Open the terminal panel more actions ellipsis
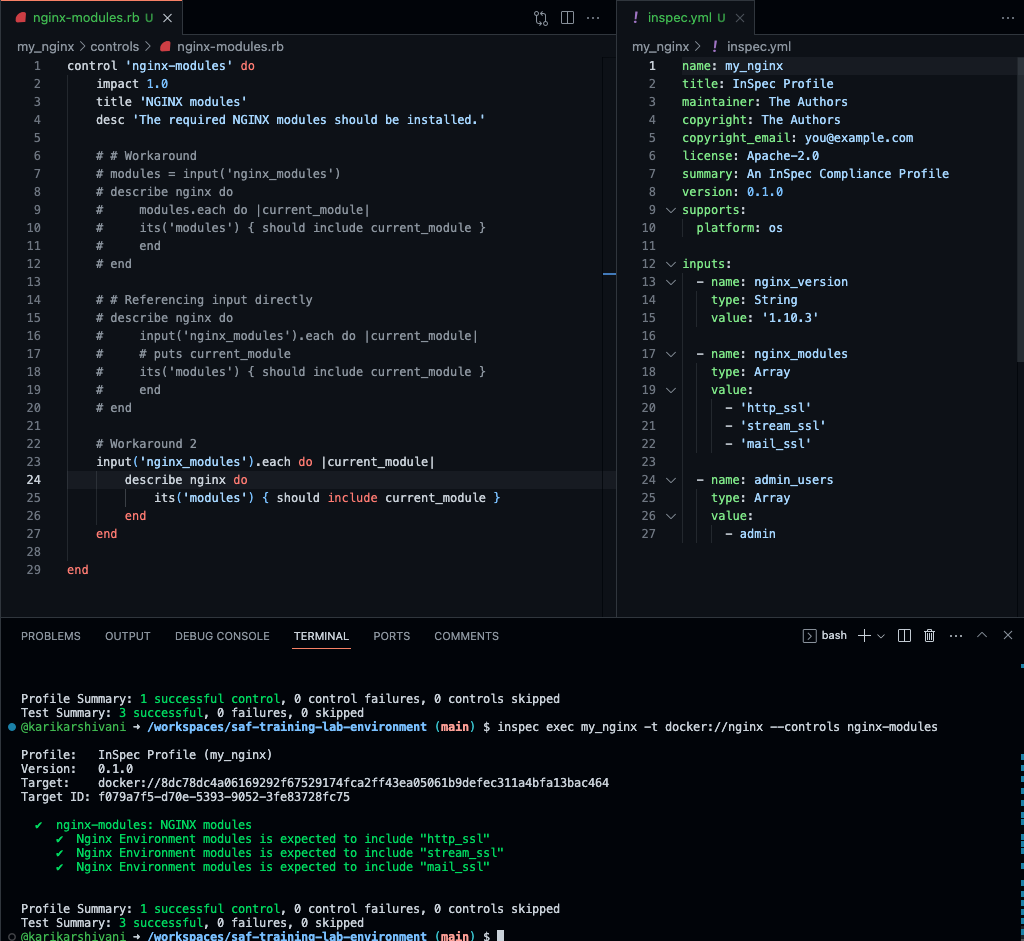1024x941 pixels. click(955, 635)
